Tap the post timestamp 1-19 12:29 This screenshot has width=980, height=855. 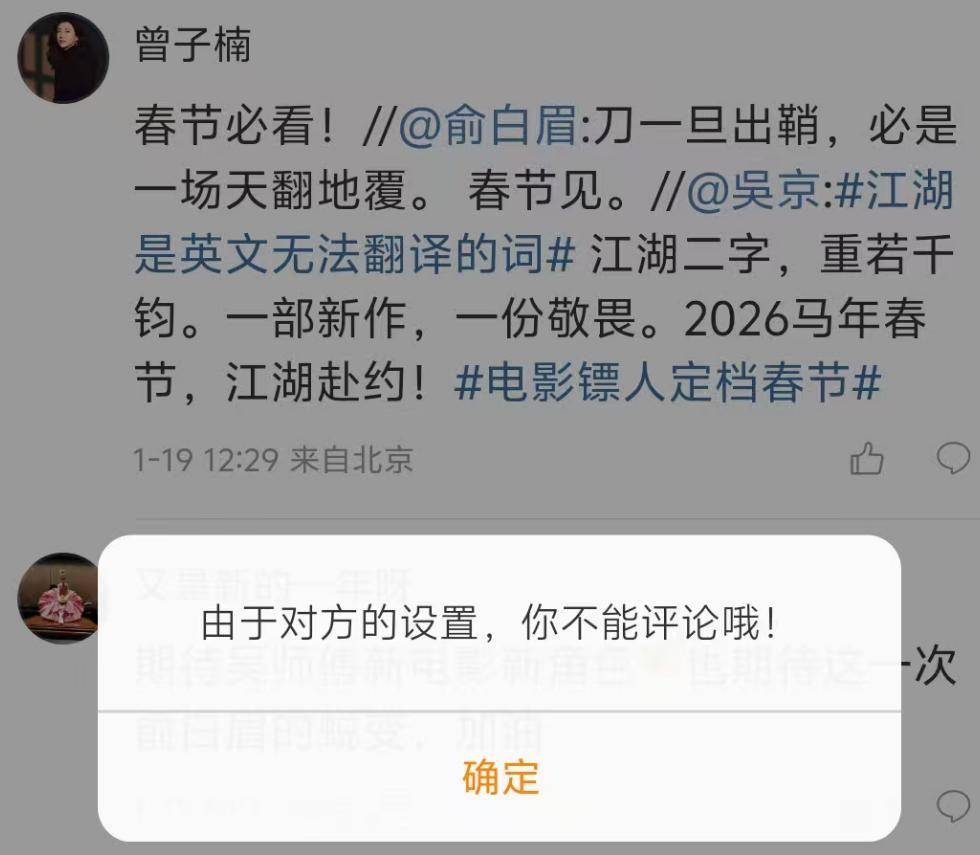(x=206, y=460)
